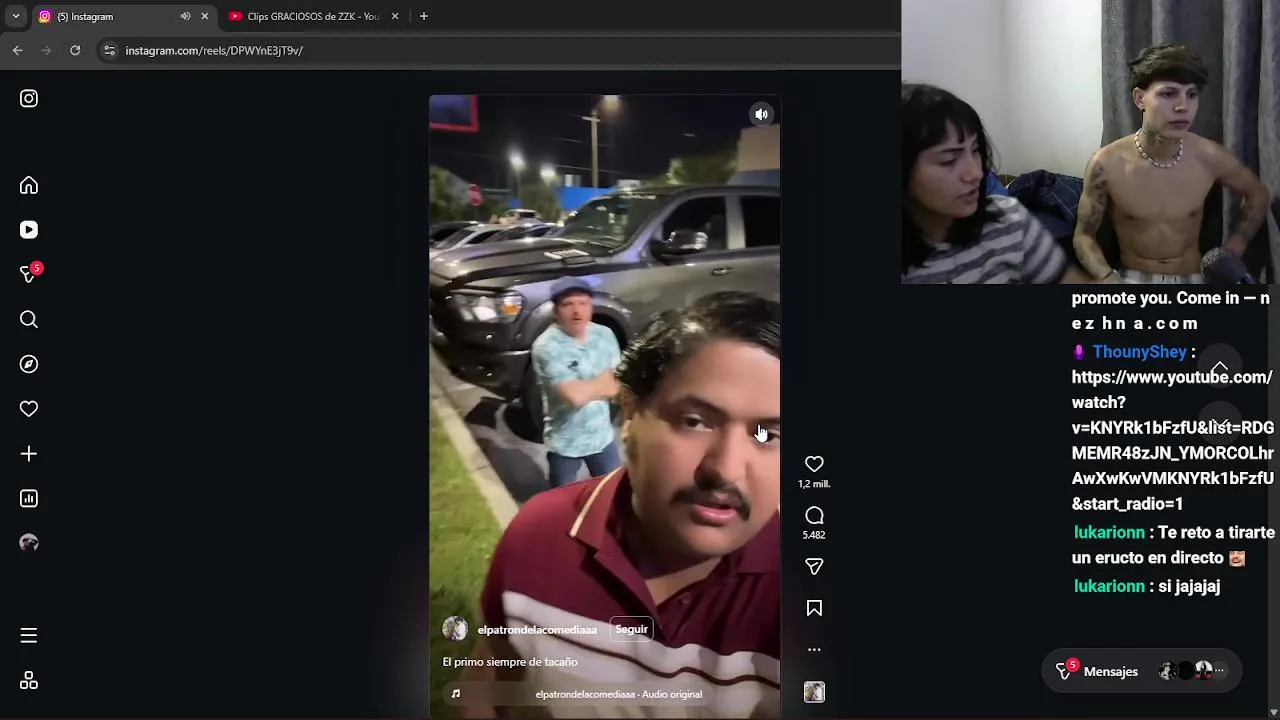Screen dimensions: 1280x720
Task: Open the reel comments
Action: tap(814, 515)
